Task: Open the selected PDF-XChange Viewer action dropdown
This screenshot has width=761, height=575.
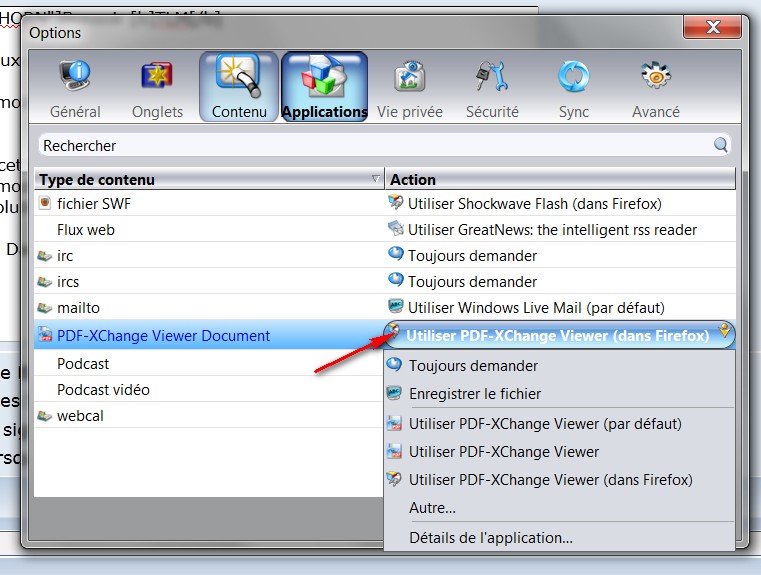Action: point(559,335)
